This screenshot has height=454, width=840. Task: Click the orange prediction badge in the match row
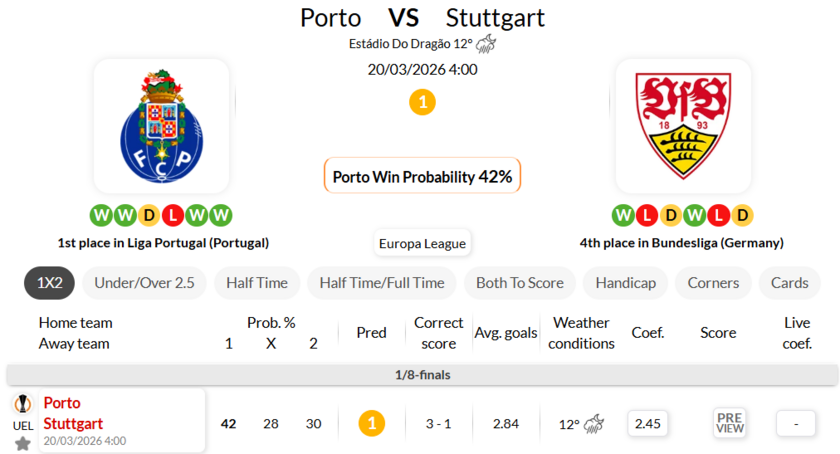(x=371, y=423)
